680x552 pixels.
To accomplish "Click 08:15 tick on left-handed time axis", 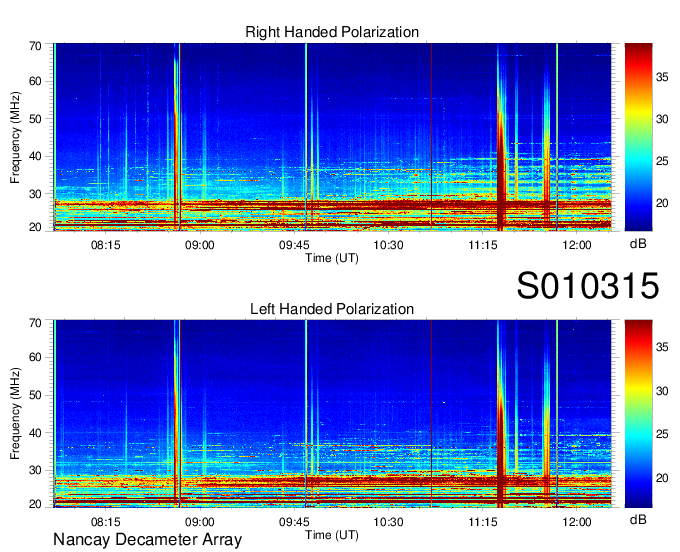I will click(105, 522).
